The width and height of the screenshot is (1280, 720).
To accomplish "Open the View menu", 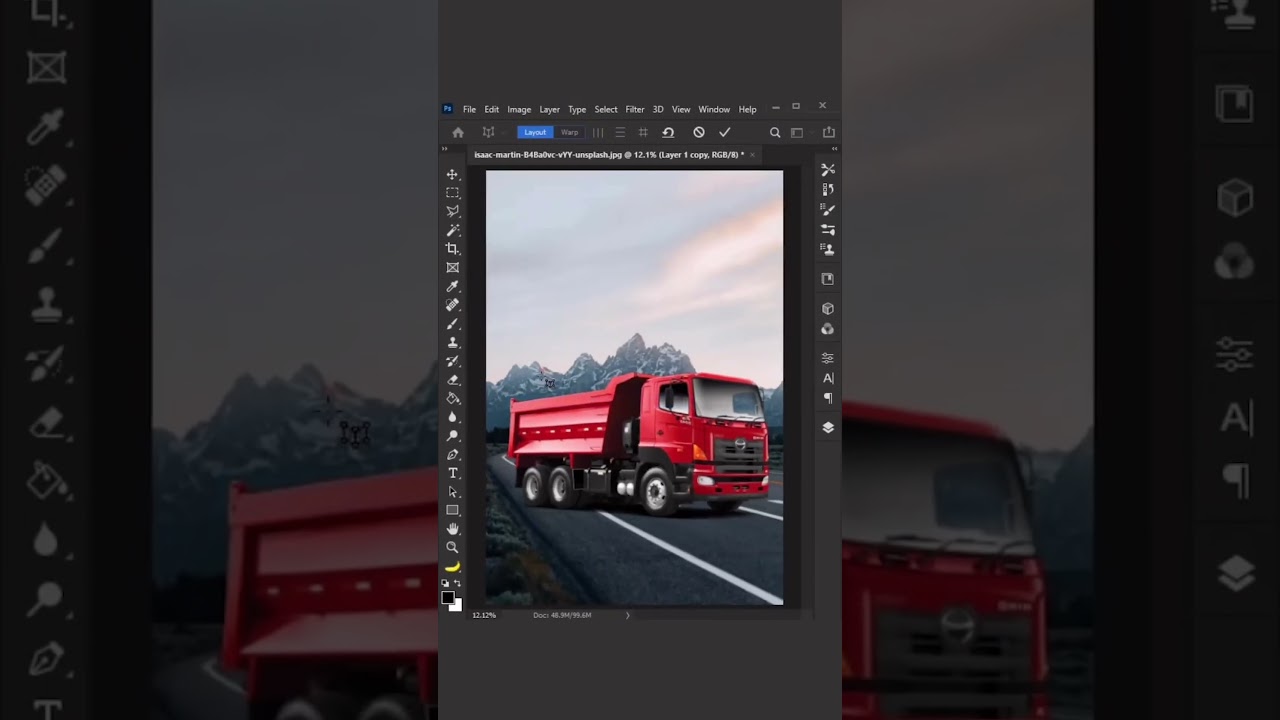I will tap(681, 109).
